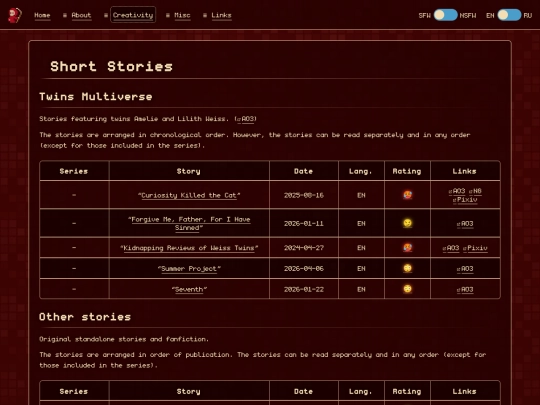This screenshot has width=540, height=405.
Task: Click date 2025-08-16 cell
Action: pos(304,195)
